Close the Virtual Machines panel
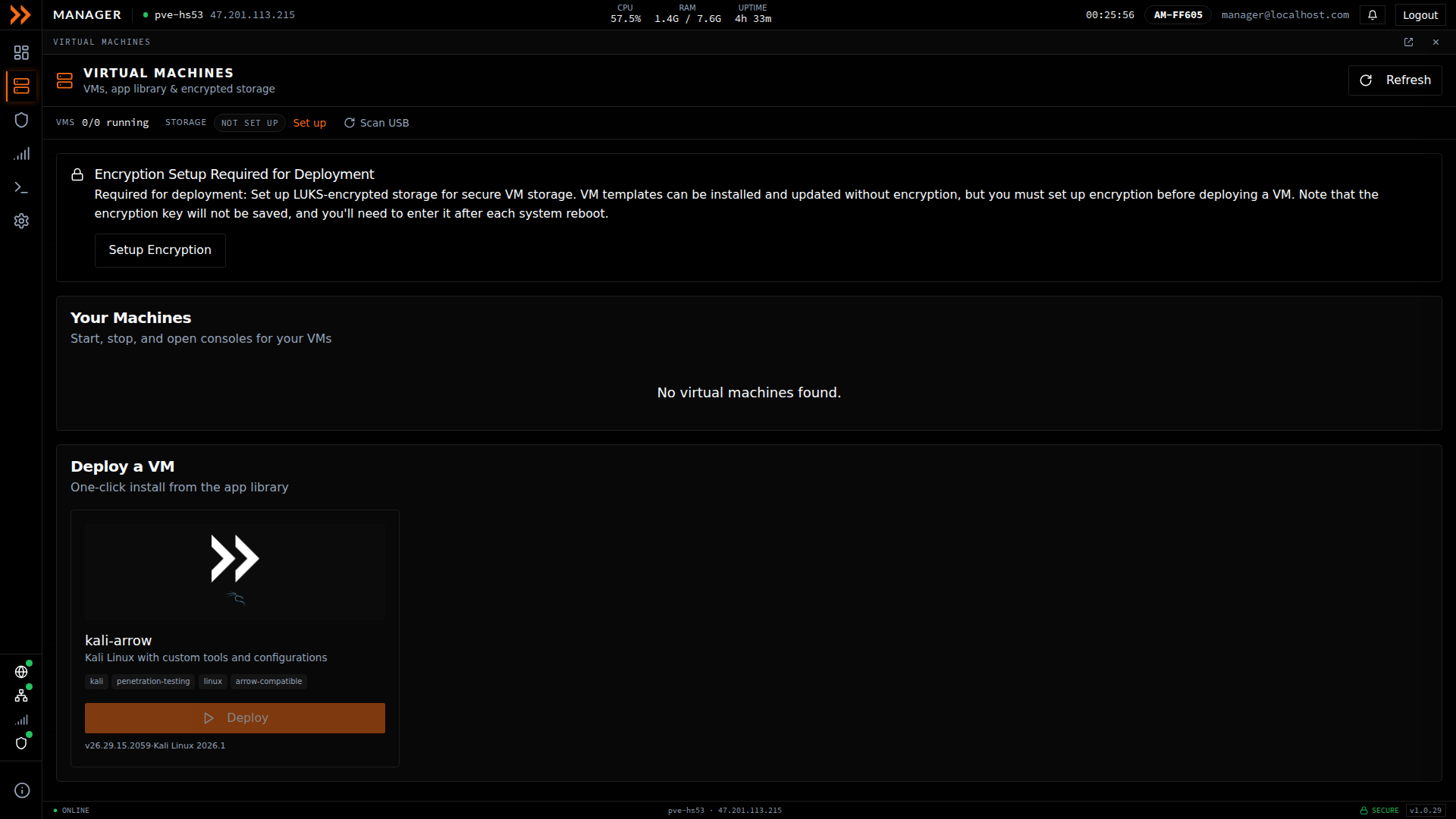 coord(1436,42)
